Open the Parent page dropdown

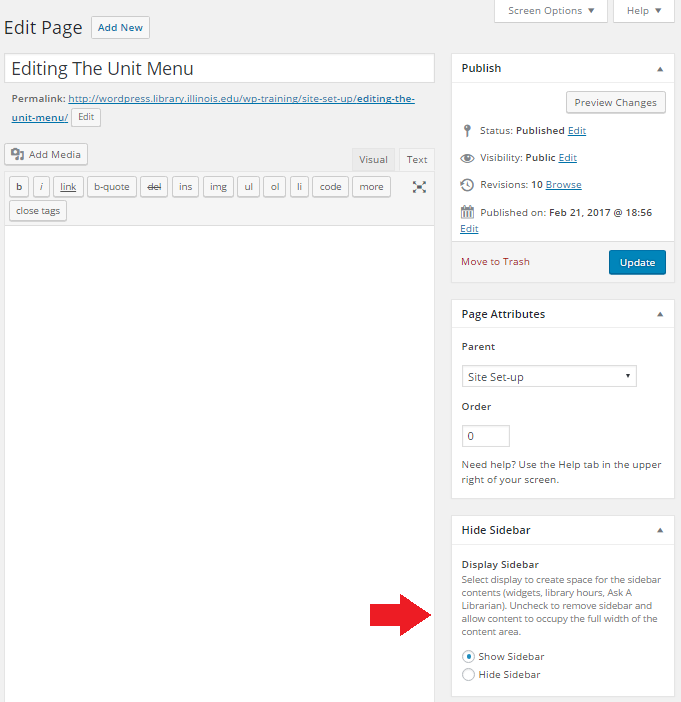click(x=549, y=377)
